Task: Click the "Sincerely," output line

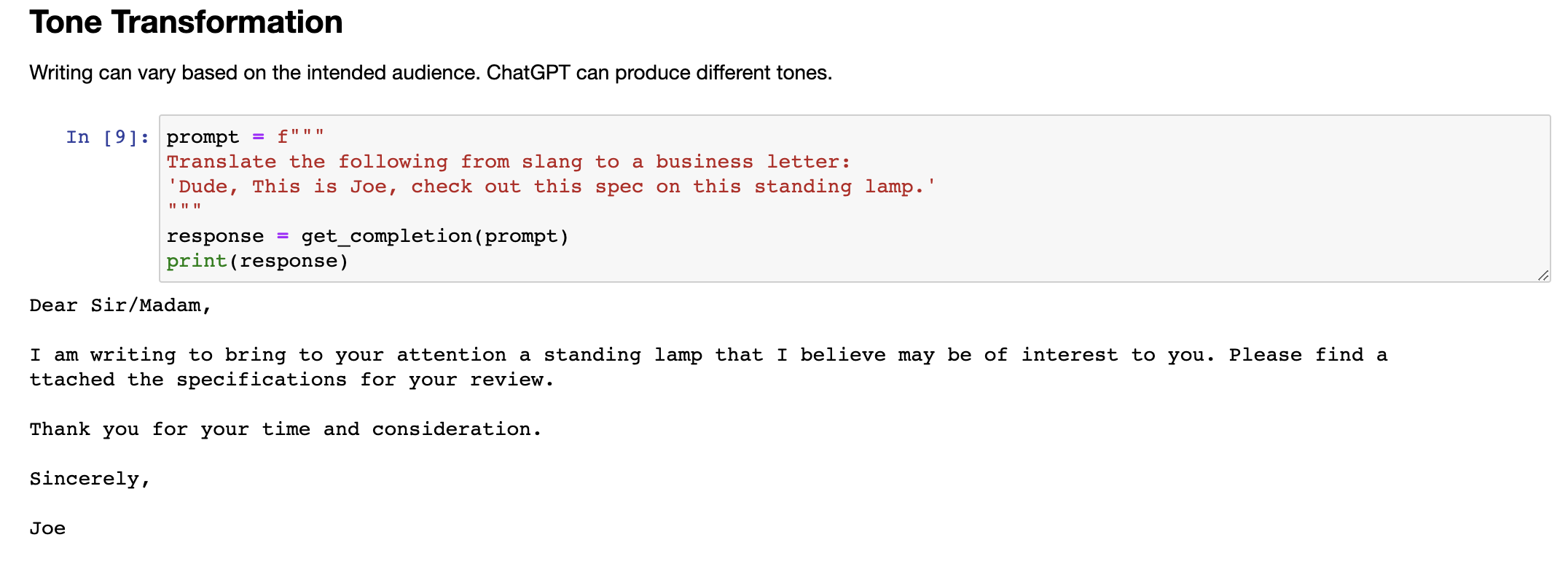Action: coord(90,479)
